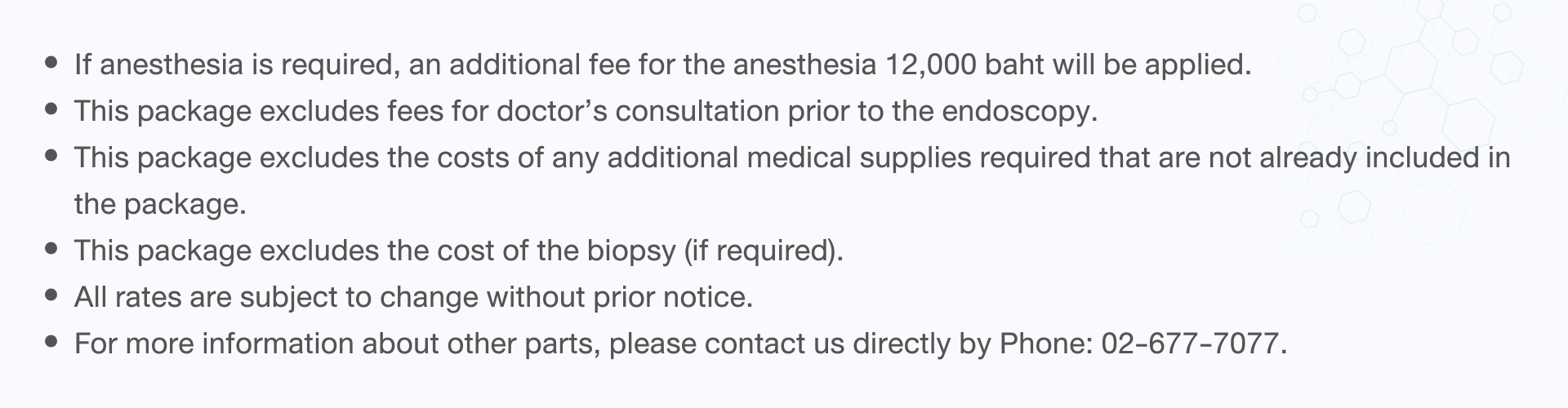1568x408 pixels.
Task: Click the bullet before "If anesthesia is required"
Action: (52, 62)
